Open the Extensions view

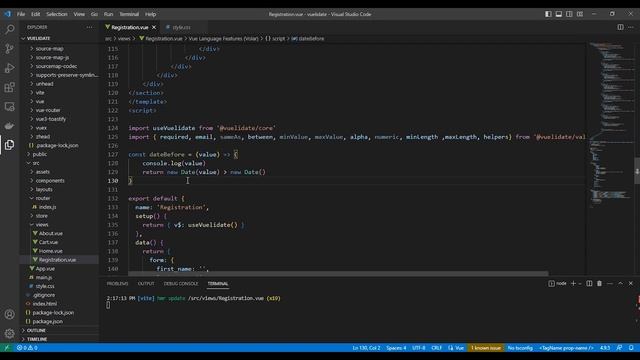[x=9, y=87]
